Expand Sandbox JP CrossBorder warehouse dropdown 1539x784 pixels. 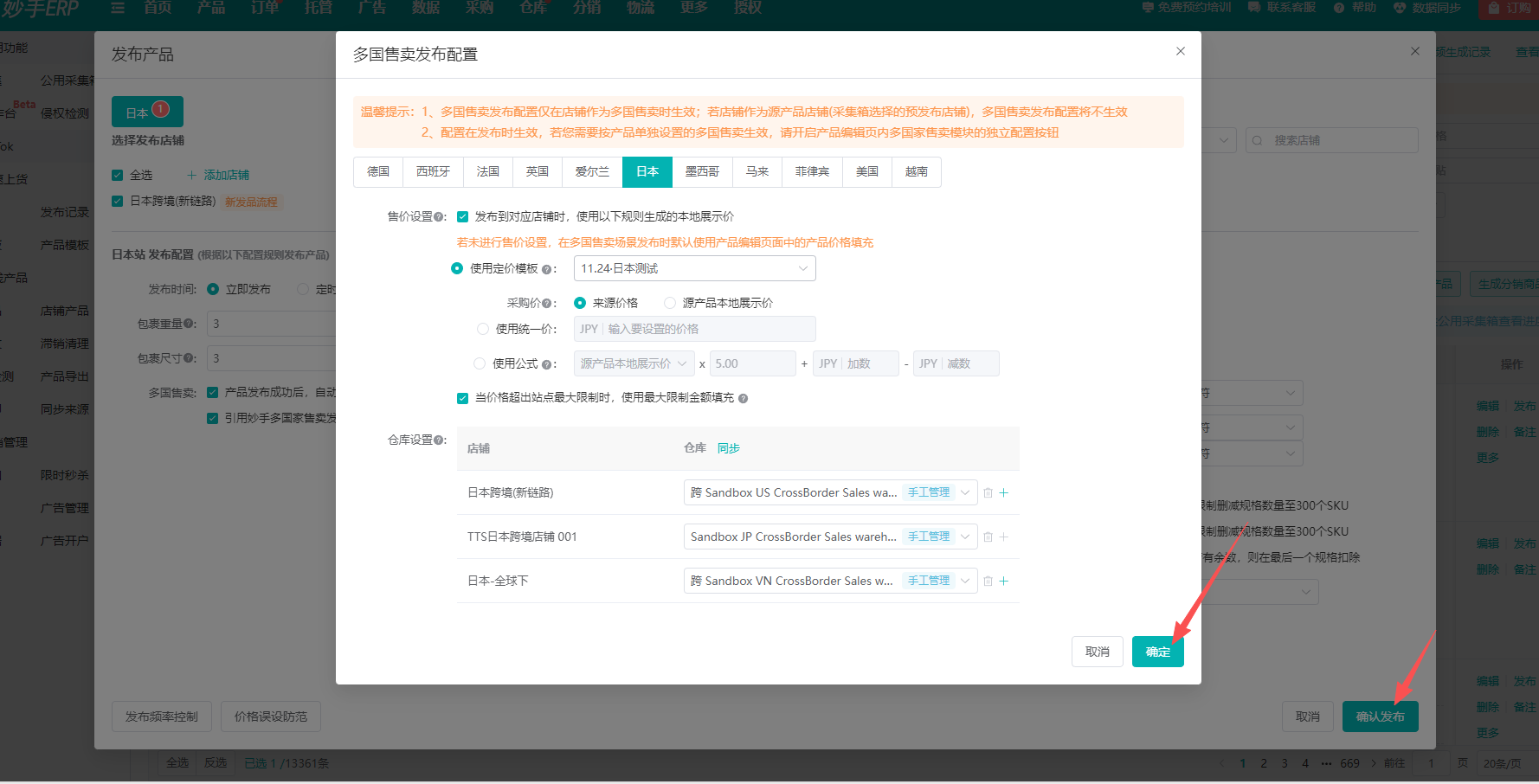tap(965, 537)
